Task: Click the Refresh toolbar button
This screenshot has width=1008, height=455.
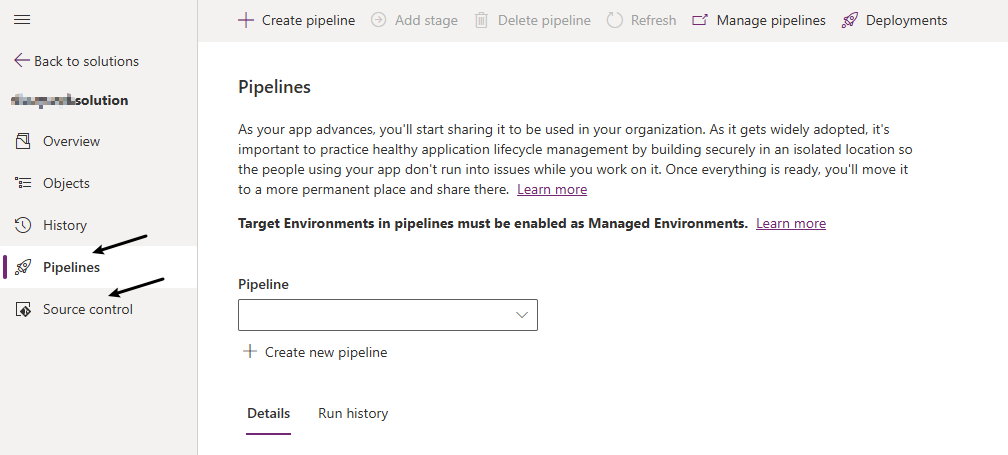Action: (642, 20)
